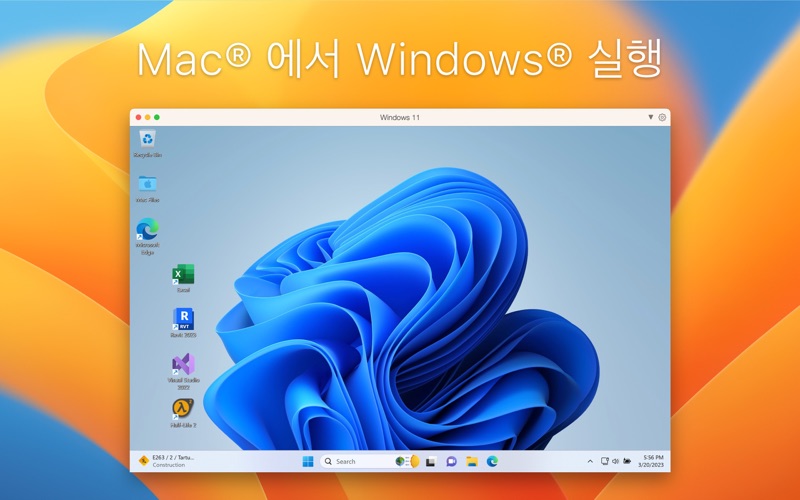This screenshot has height=500, width=800.
Task: Open the Recycle Bin desktop icon
Action: pos(147,143)
